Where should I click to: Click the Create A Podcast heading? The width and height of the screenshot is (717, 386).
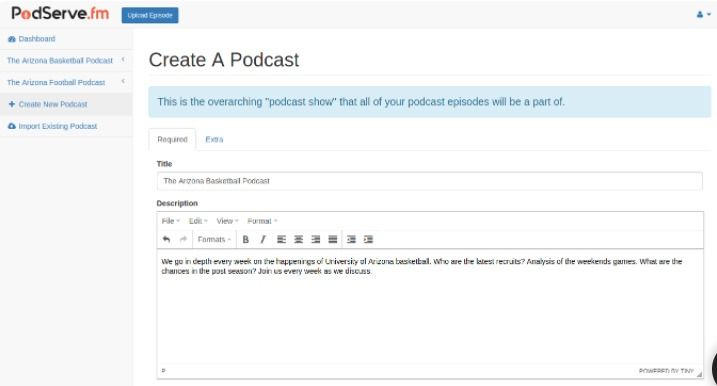click(224, 60)
